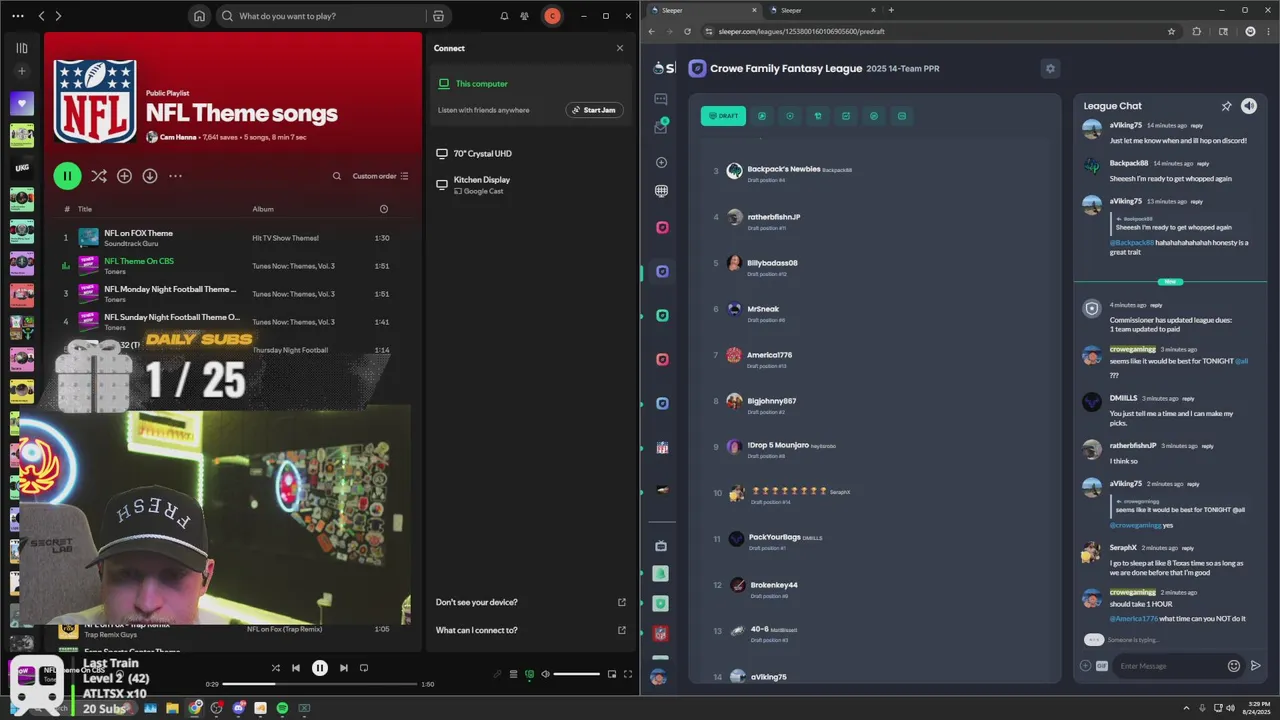Skip to previous track

click(296, 668)
